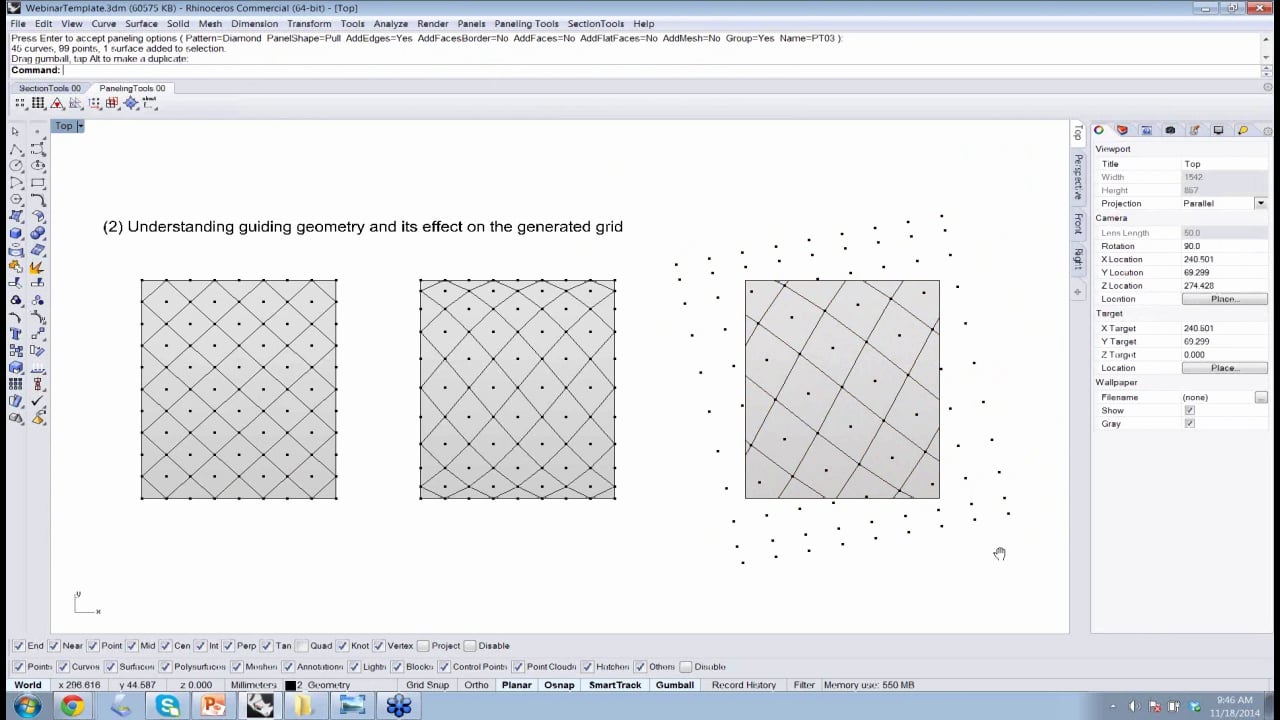Click the Millimeters units in status bar
Image resolution: width=1280 pixels, height=720 pixels.
[x=254, y=685]
